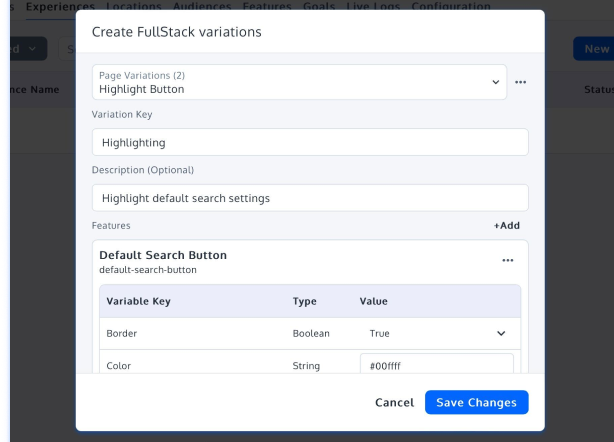Open the Locations tab

click(133, 6)
